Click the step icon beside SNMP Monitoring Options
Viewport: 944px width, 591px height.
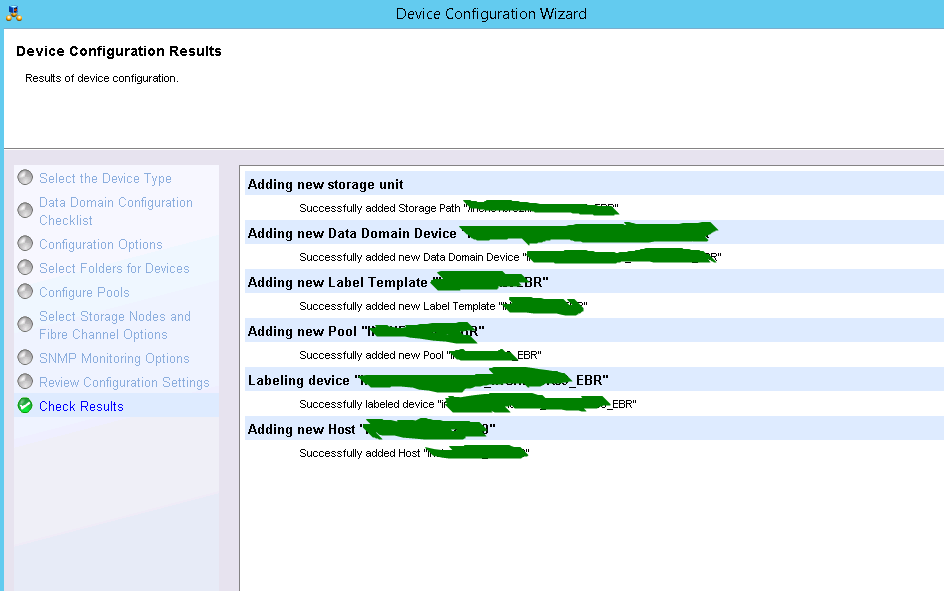click(x=25, y=357)
